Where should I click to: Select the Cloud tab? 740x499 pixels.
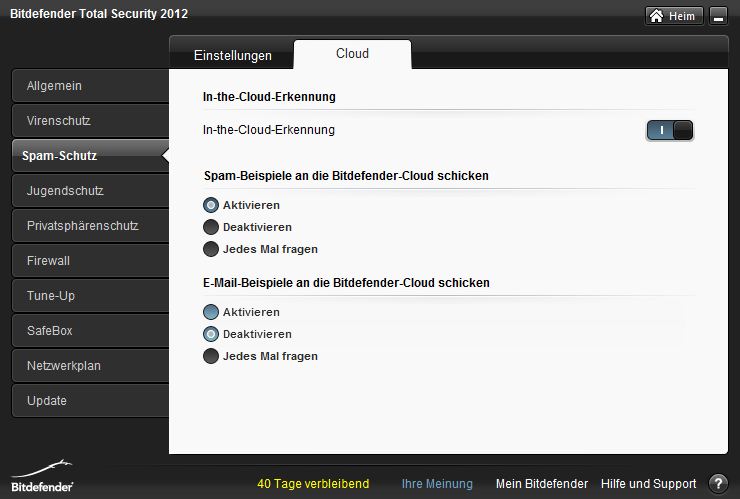pyautogui.click(x=352, y=54)
